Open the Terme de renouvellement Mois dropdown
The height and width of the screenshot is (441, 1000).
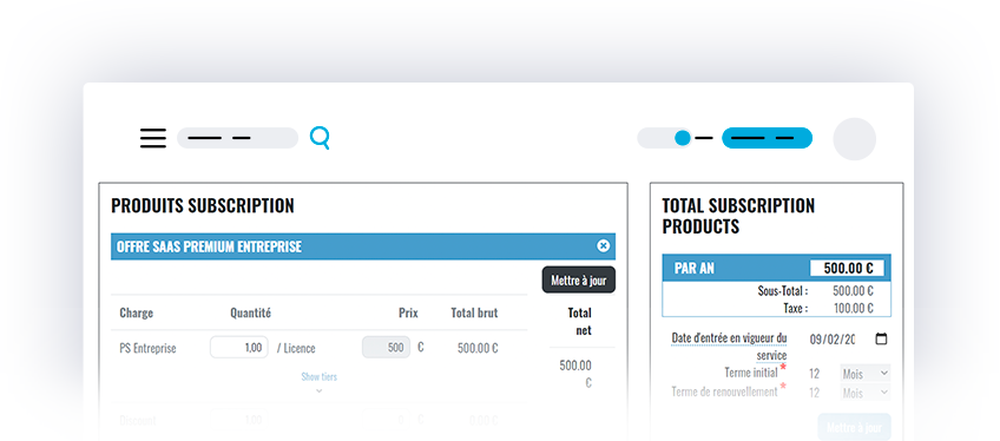865,393
